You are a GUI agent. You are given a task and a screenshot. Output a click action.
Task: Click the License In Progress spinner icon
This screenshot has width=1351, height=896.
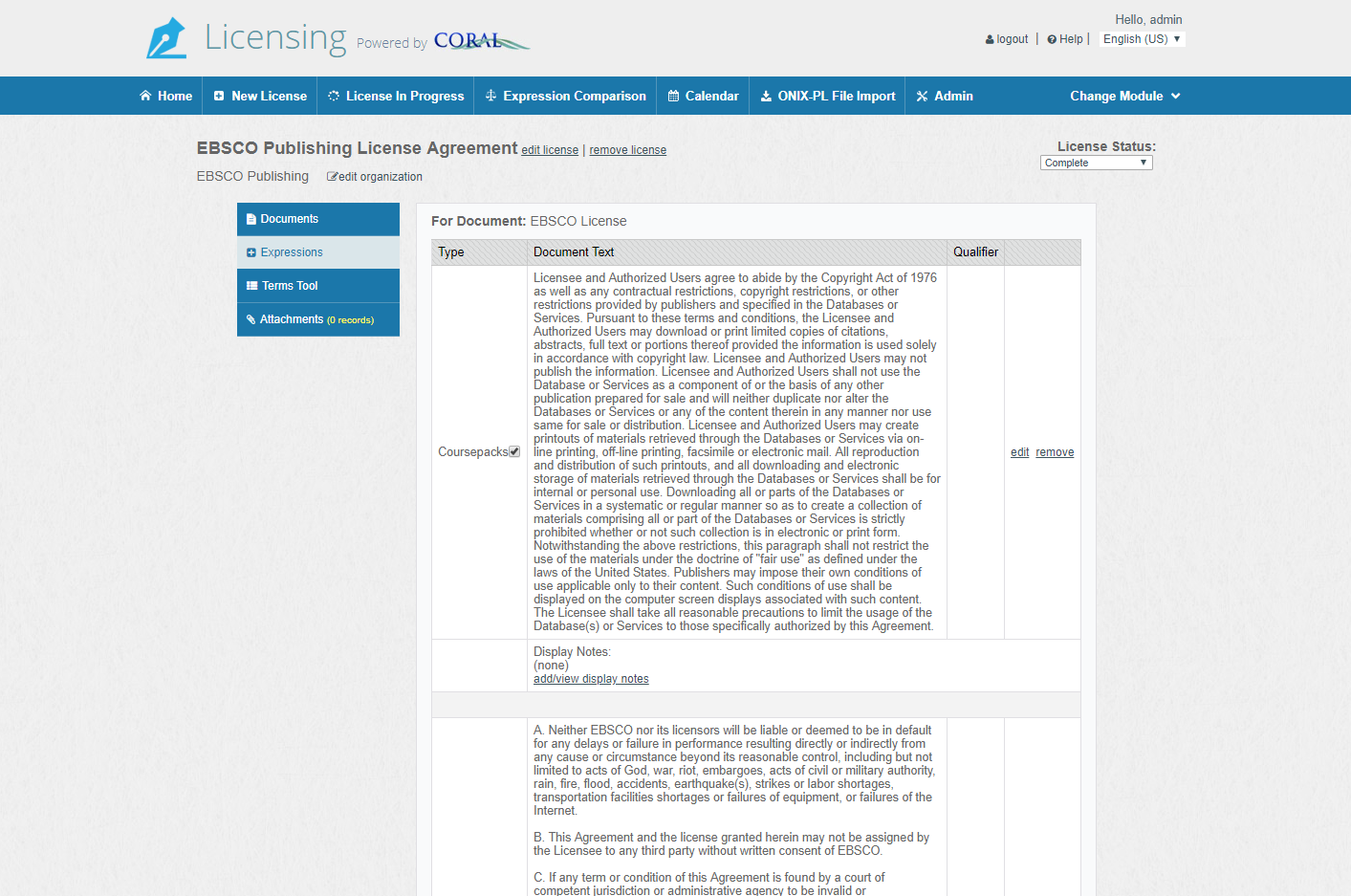tap(334, 96)
